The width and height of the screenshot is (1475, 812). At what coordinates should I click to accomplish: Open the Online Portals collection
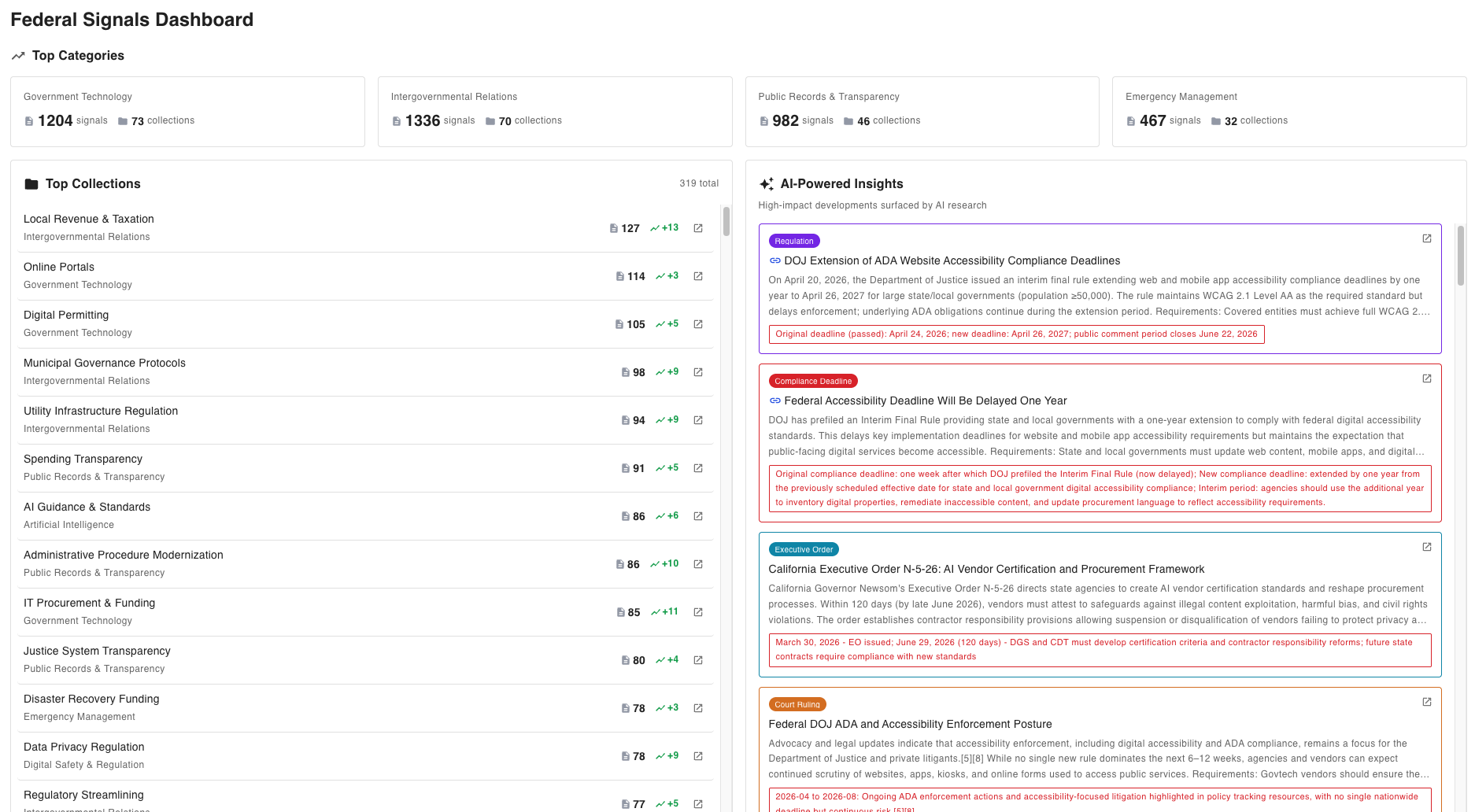tap(366, 276)
